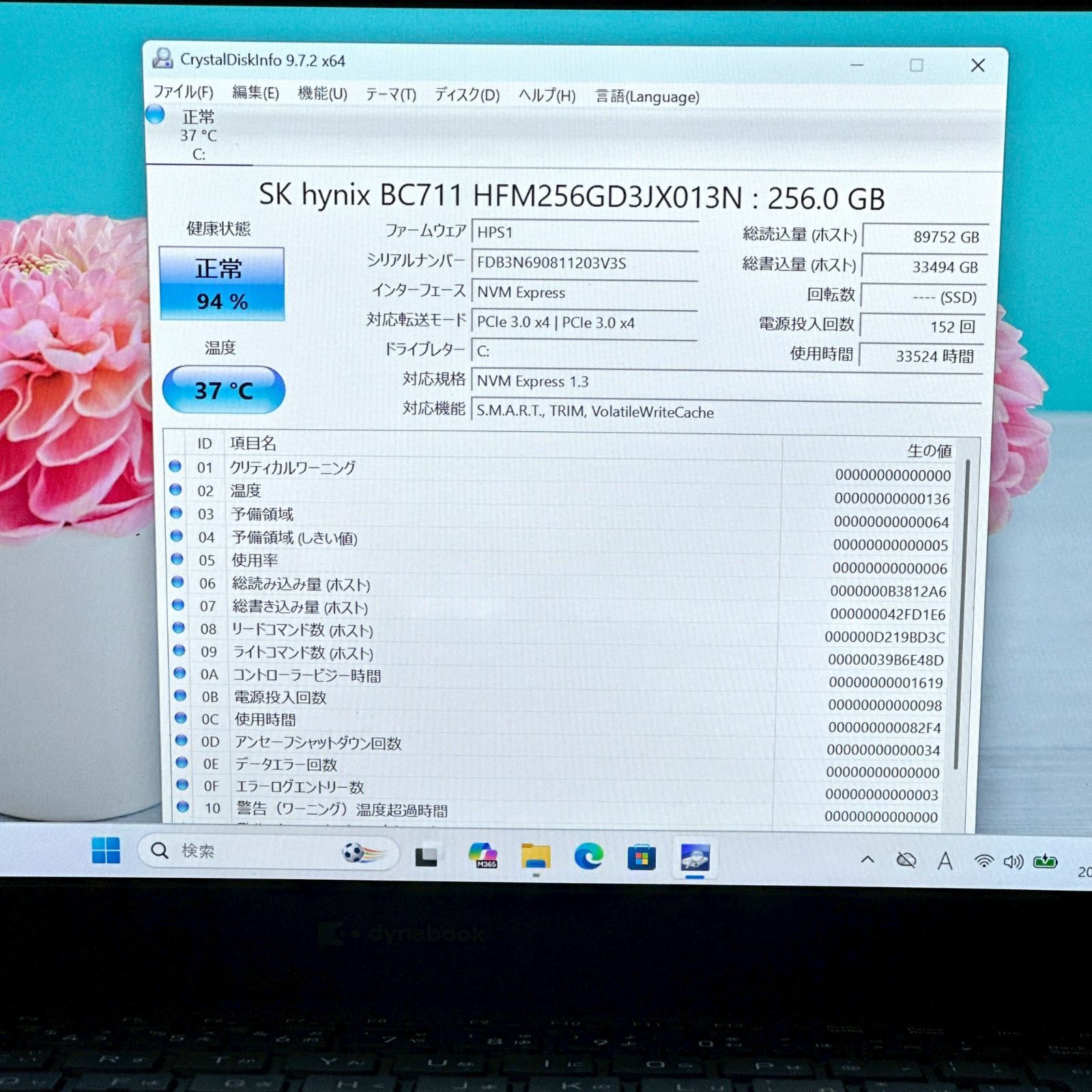Click total host writes value 33494 GB
Viewport: 1092px width, 1092px height.
[924, 266]
